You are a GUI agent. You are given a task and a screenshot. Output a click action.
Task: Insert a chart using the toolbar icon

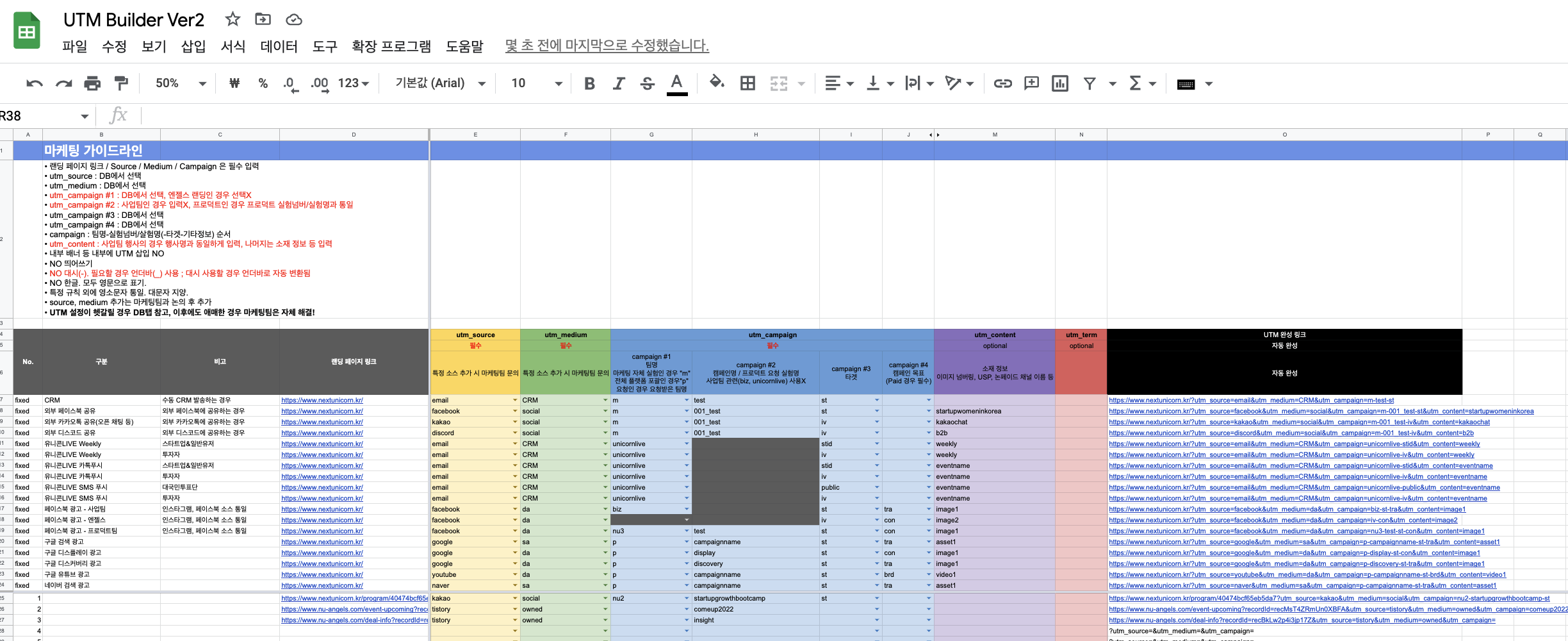tap(1060, 83)
